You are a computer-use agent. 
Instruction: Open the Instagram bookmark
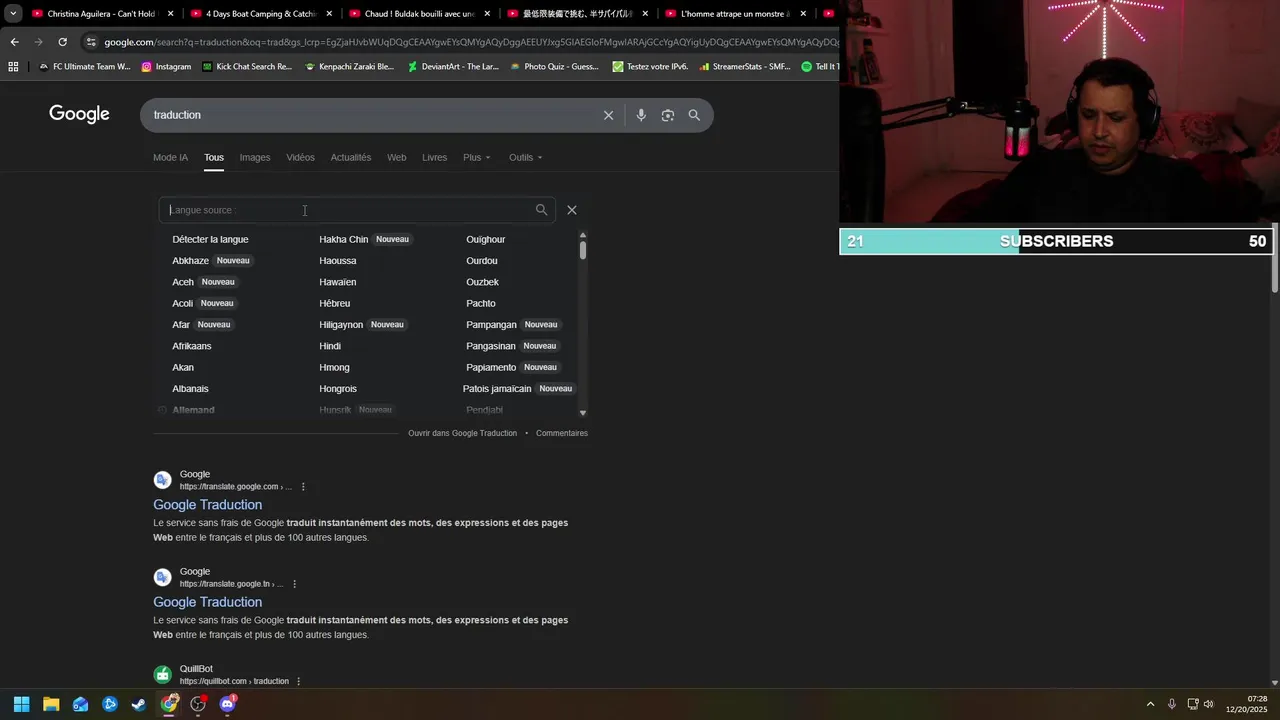tap(166, 67)
